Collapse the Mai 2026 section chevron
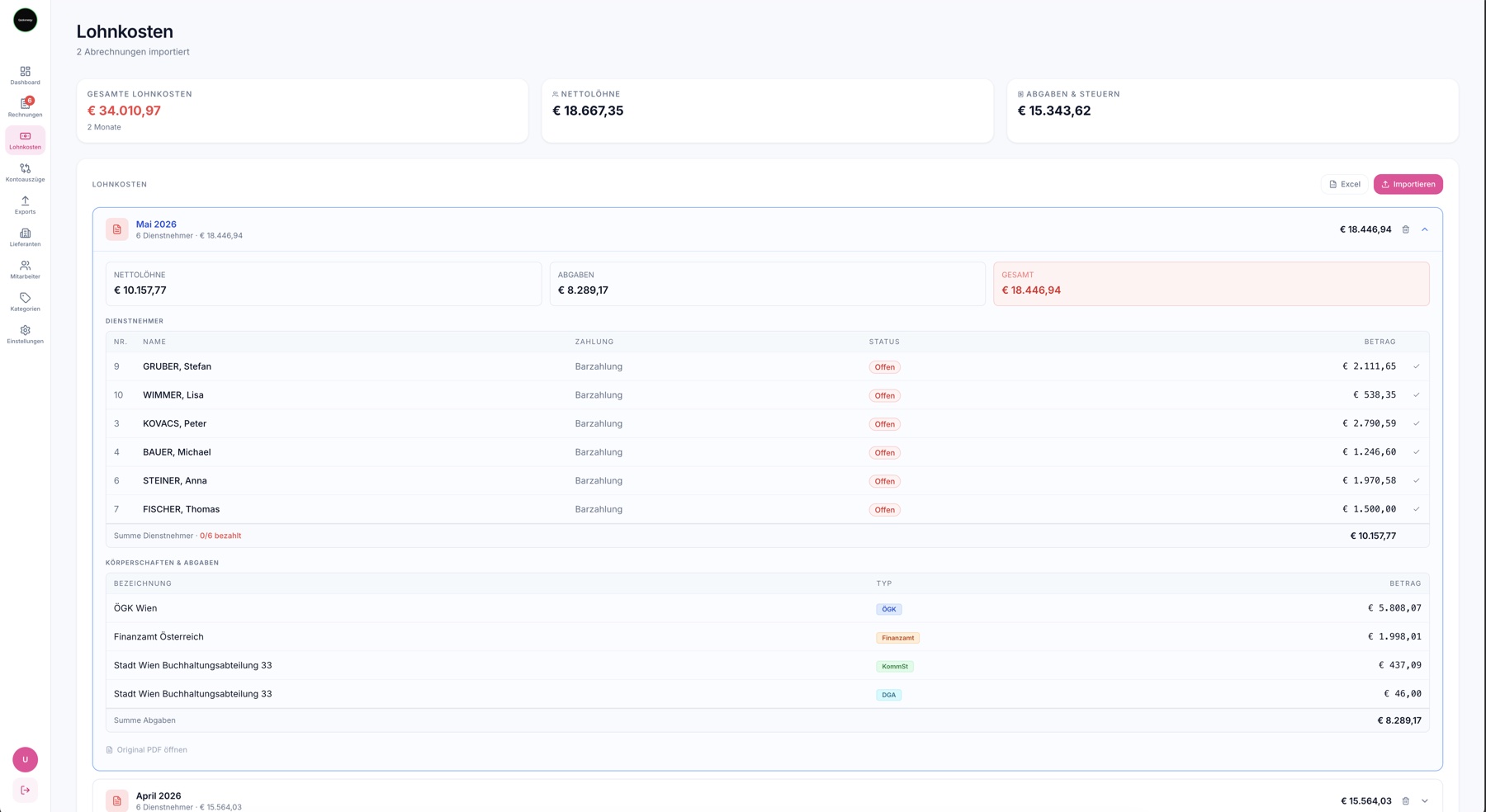 click(1425, 229)
